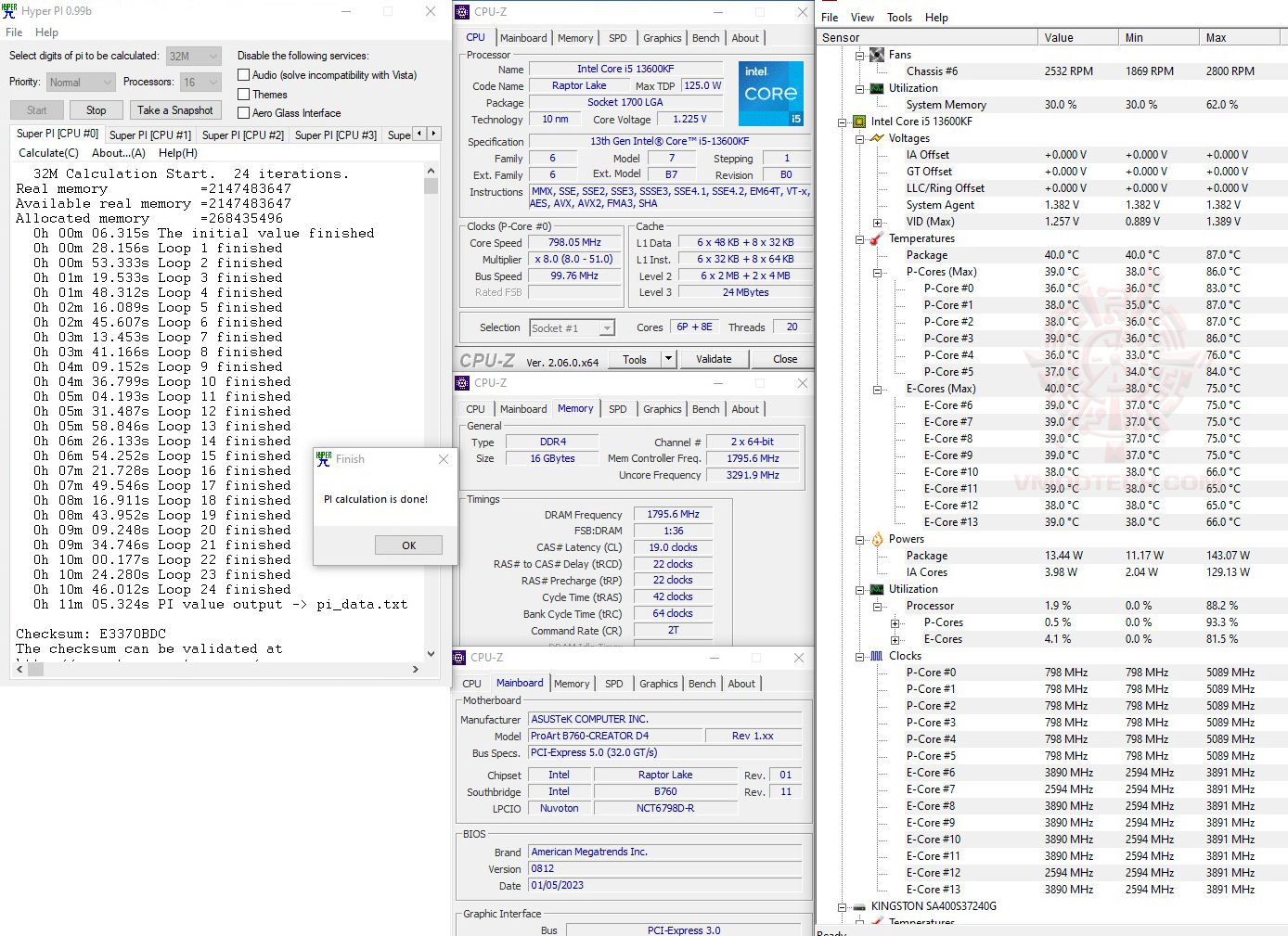Viewport: 1288px width, 936px height.
Task: Click the icon of the Utilization node above System Memory
Action: click(x=877, y=88)
